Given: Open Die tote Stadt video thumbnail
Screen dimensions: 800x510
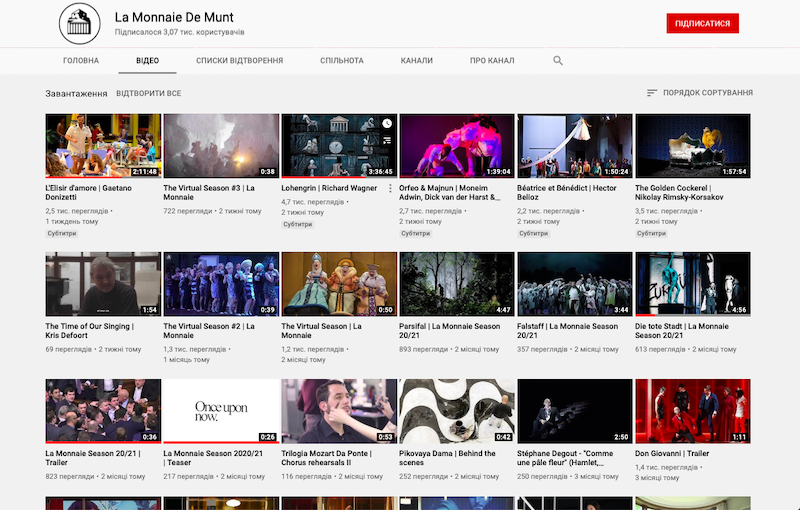Looking at the screenshot, I should point(693,284).
